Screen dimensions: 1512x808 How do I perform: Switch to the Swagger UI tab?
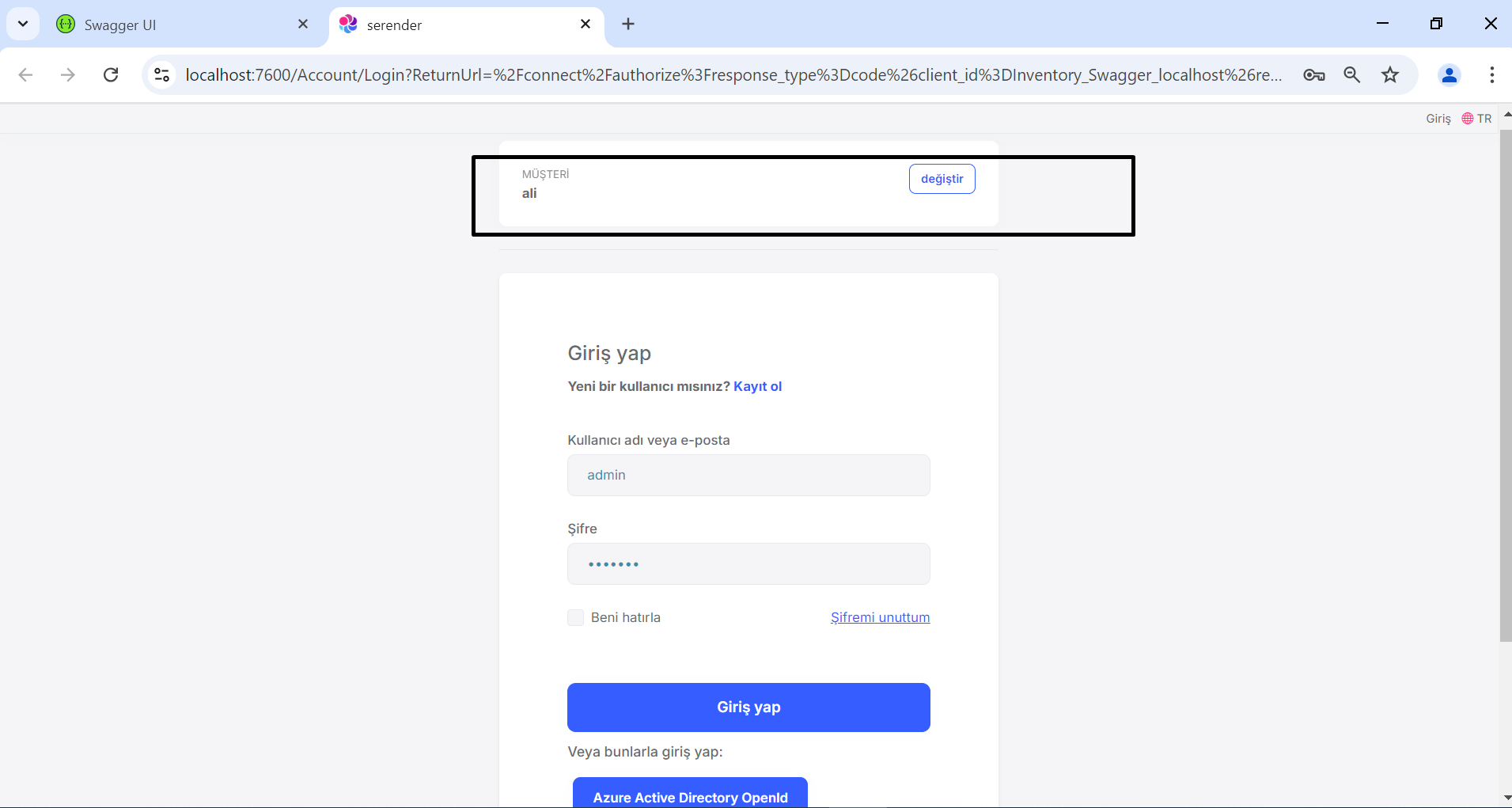tap(174, 25)
